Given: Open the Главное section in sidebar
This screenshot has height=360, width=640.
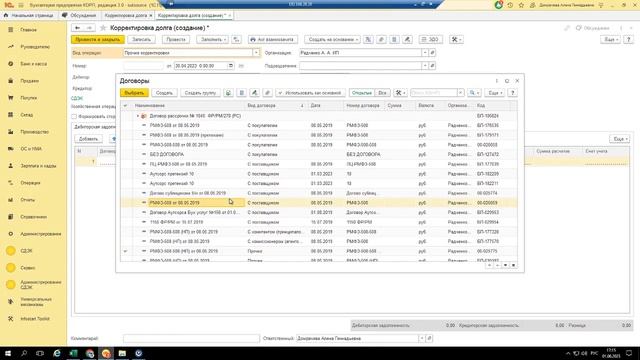Looking at the screenshot, I should pyautogui.click(x=28, y=30).
